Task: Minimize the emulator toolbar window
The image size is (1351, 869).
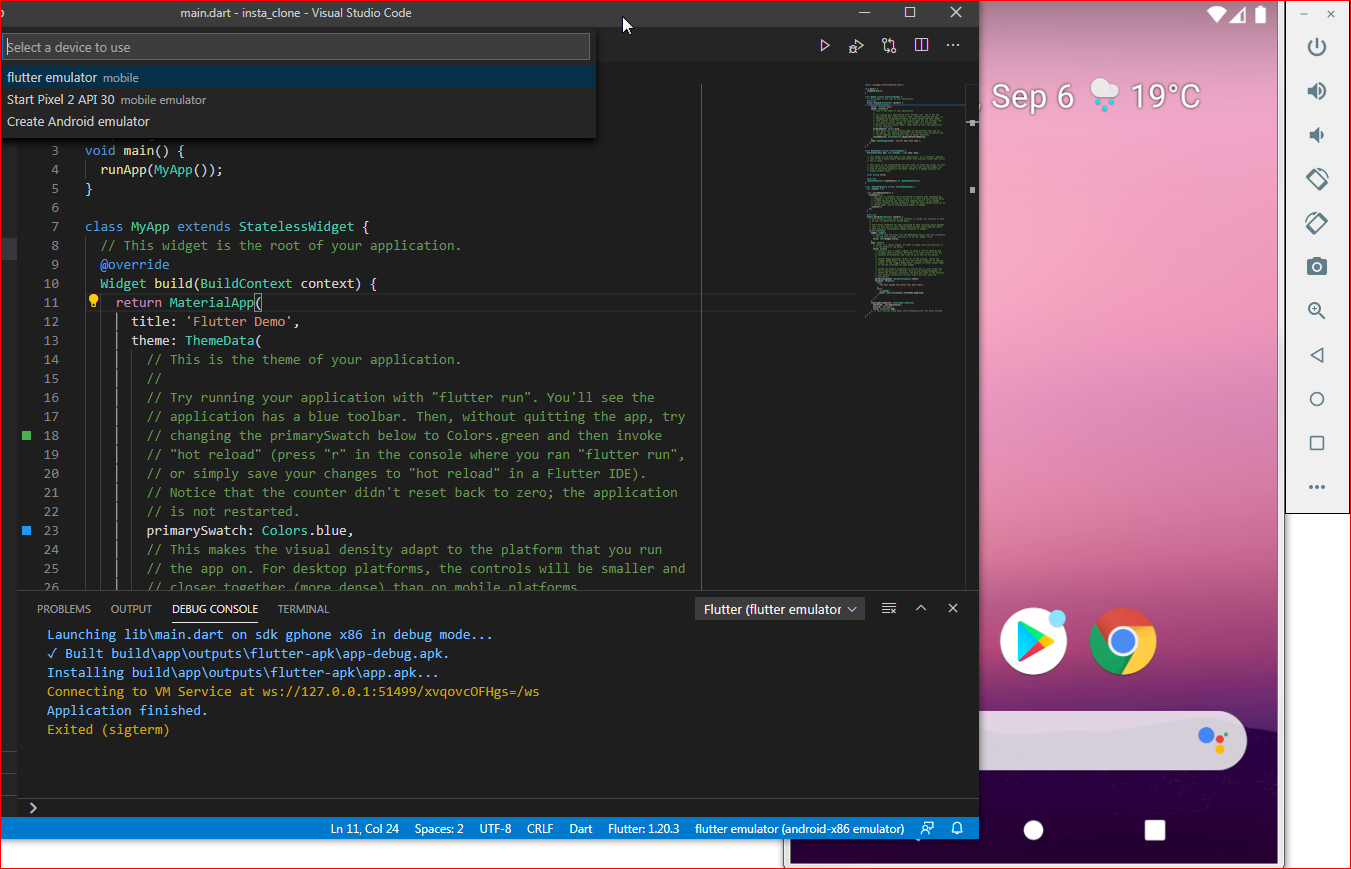Action: (x=1302, y=14)
